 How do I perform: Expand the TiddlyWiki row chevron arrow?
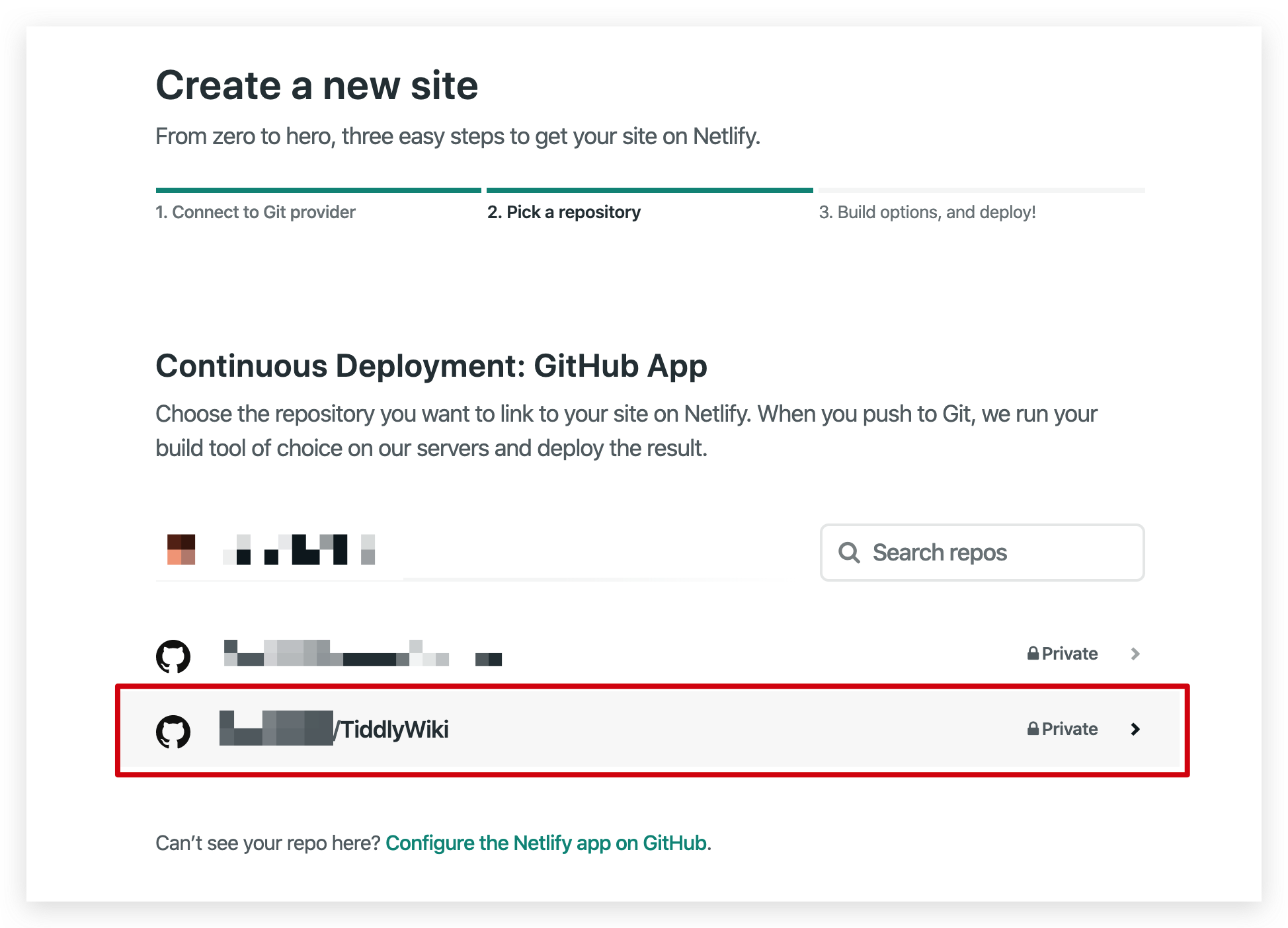(1135, 729)
